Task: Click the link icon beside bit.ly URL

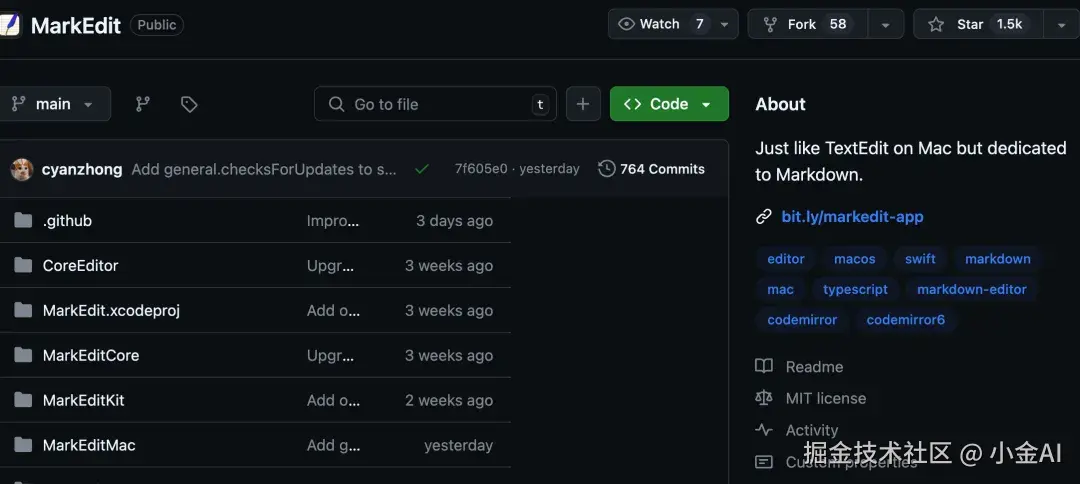Action: click(x=763, y=217)
